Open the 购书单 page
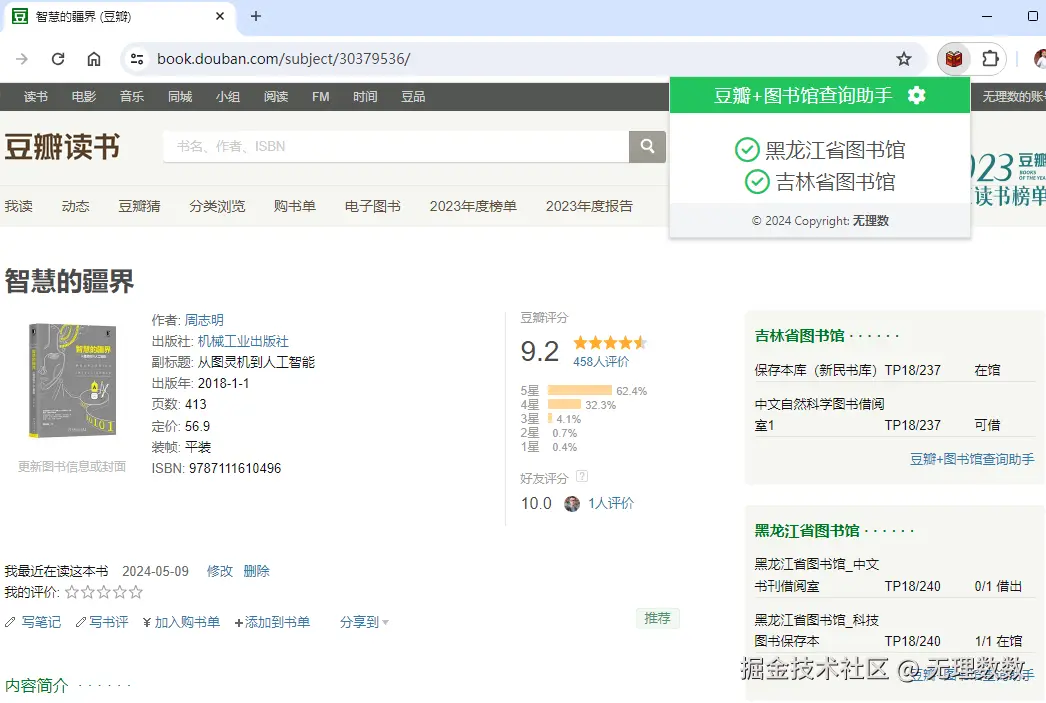Image resolution: width=1046 pixels, height=703 pixels. pyautogui.click(x=294, y=206)
